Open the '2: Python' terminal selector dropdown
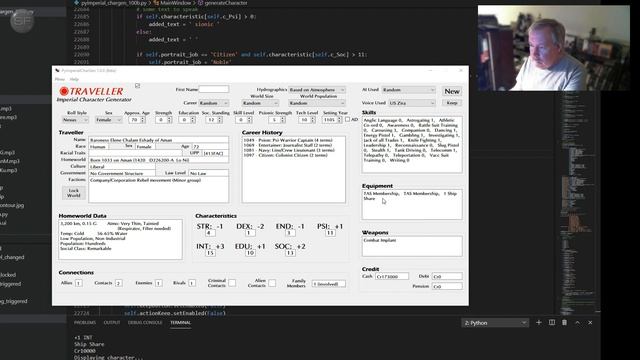 (495, 323)
